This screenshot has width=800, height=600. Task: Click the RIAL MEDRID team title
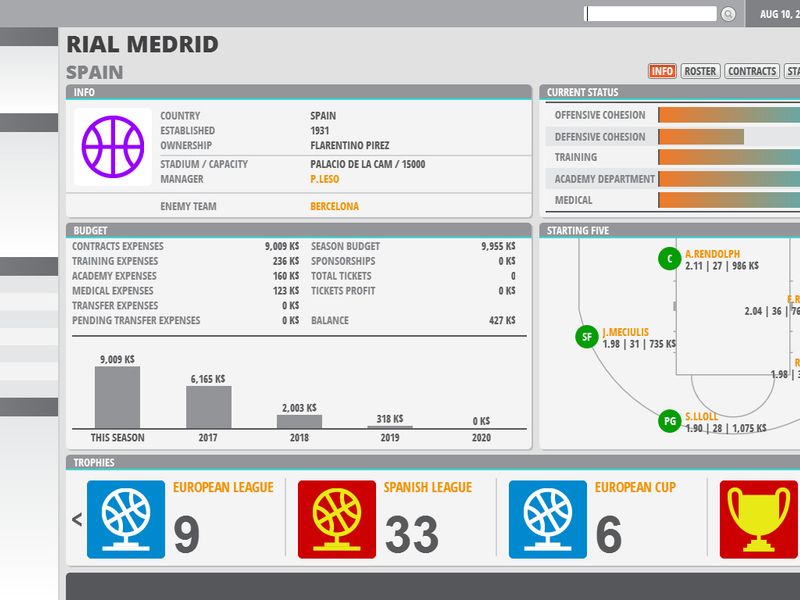click(x=142, y=44)
